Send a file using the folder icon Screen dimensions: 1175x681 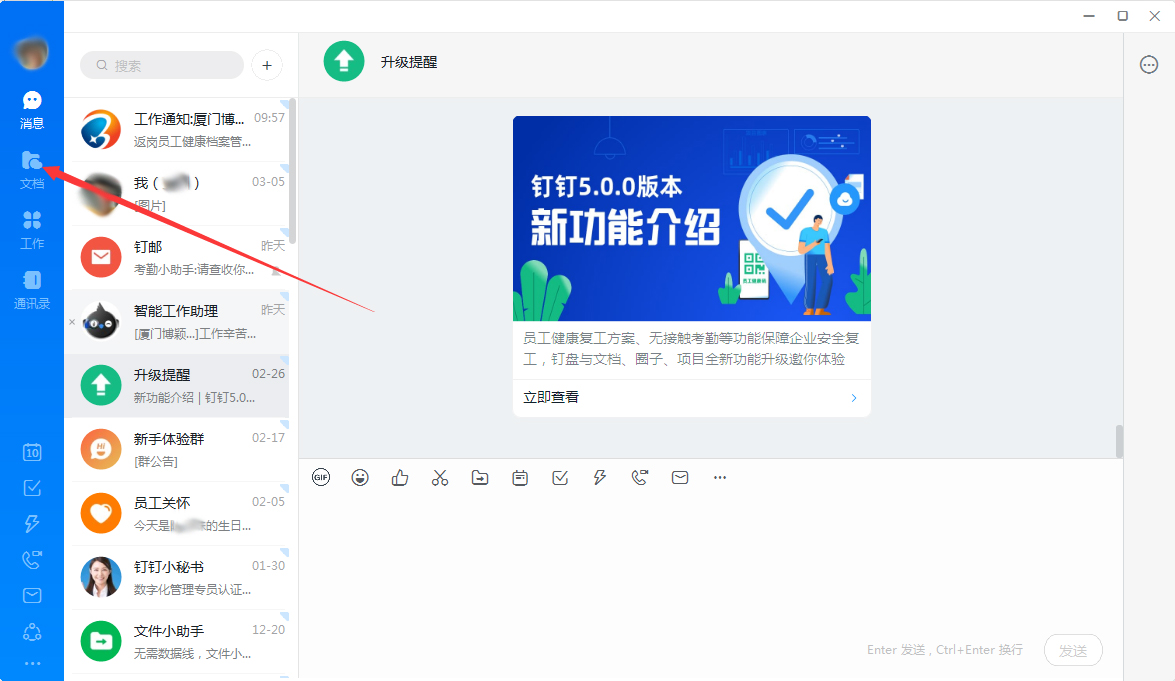click(x=480, y=477)
